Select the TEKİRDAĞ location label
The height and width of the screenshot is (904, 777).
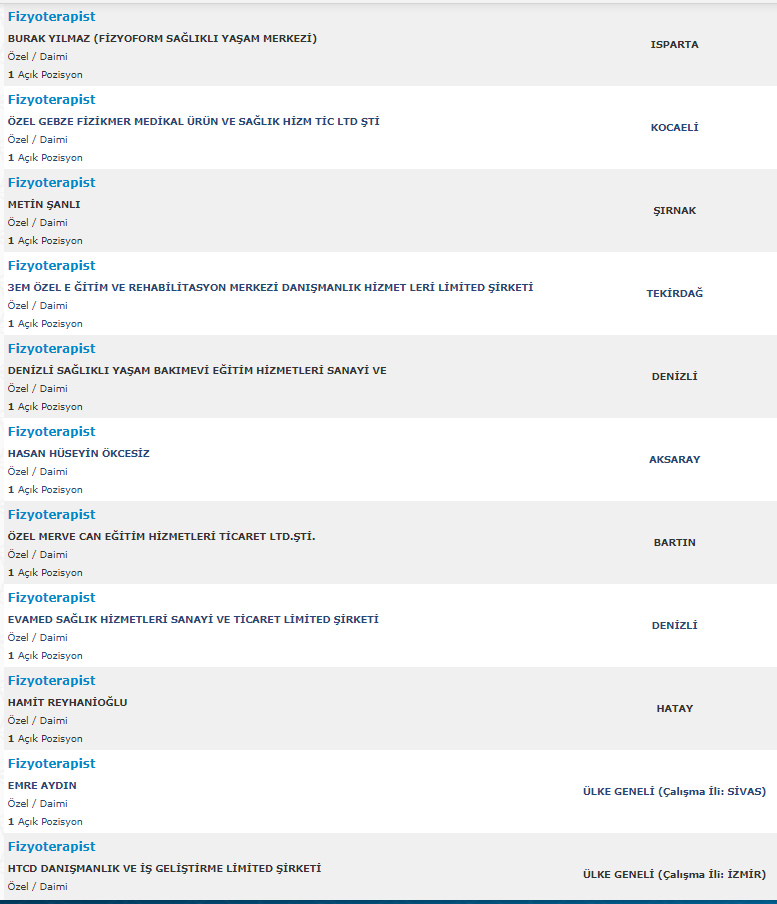pos(674,293)
